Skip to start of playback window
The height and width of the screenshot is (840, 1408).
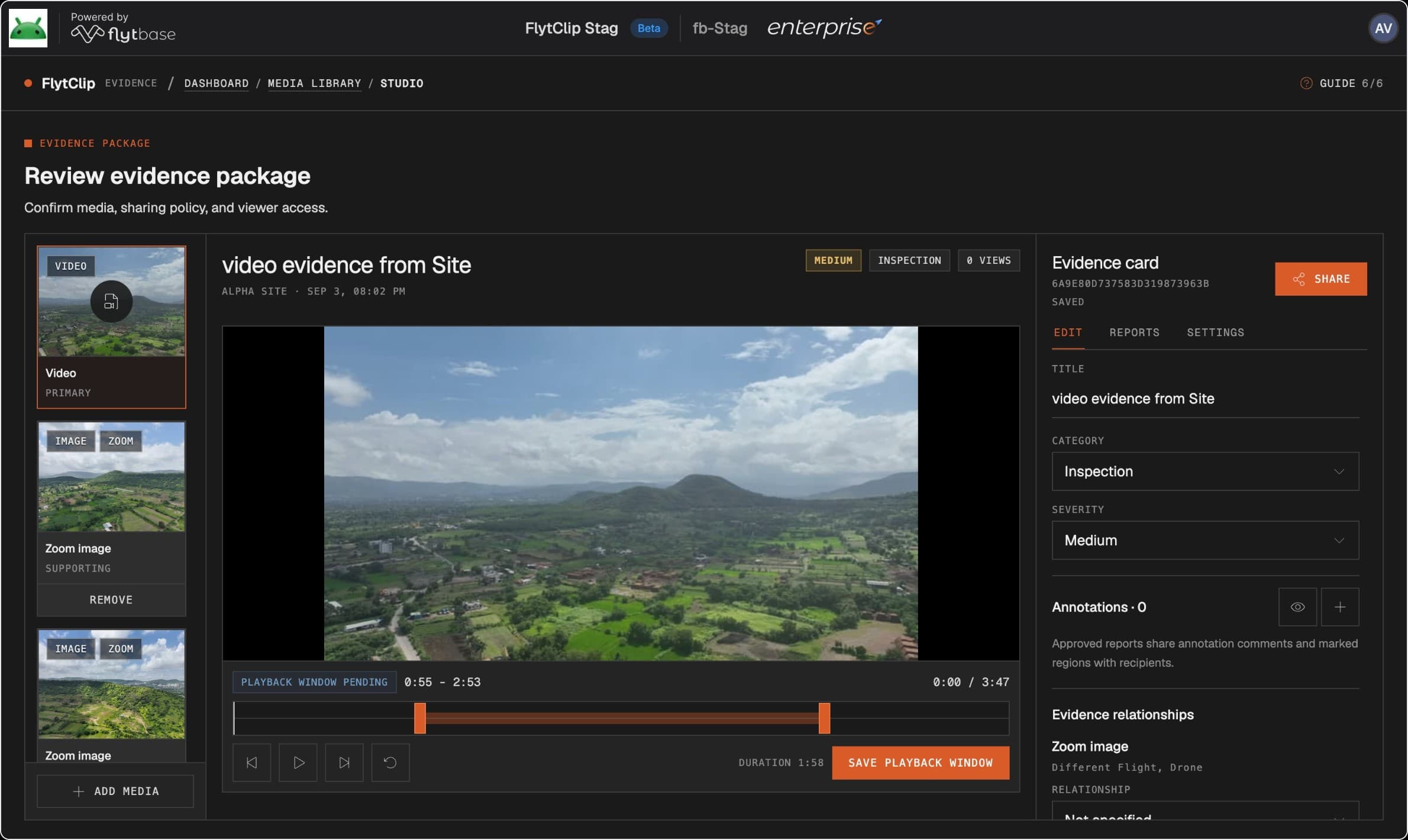[251, 763]
